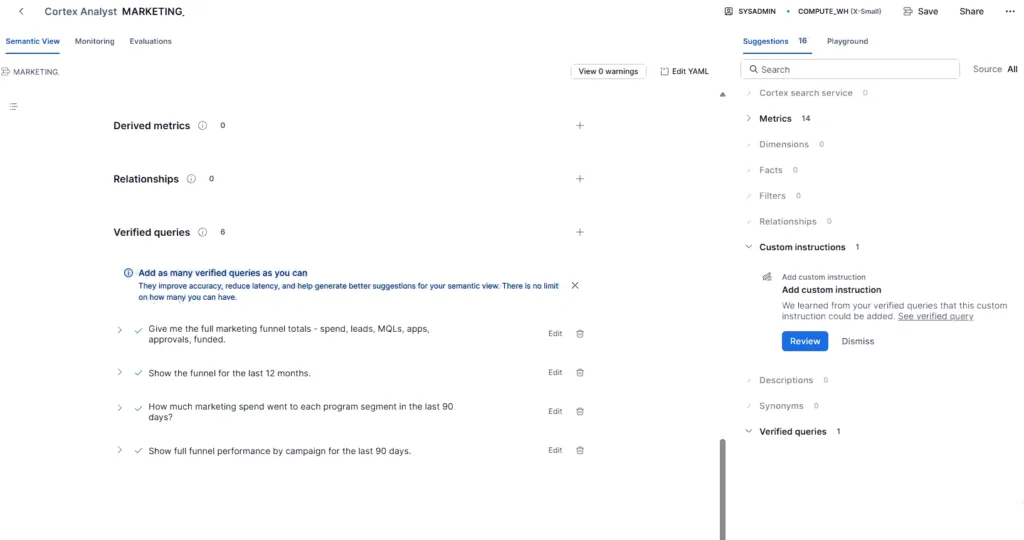This screenshot has width=1024, height=540.
Task: Open info icon next to Relationships
Action: tap(191, 179)
